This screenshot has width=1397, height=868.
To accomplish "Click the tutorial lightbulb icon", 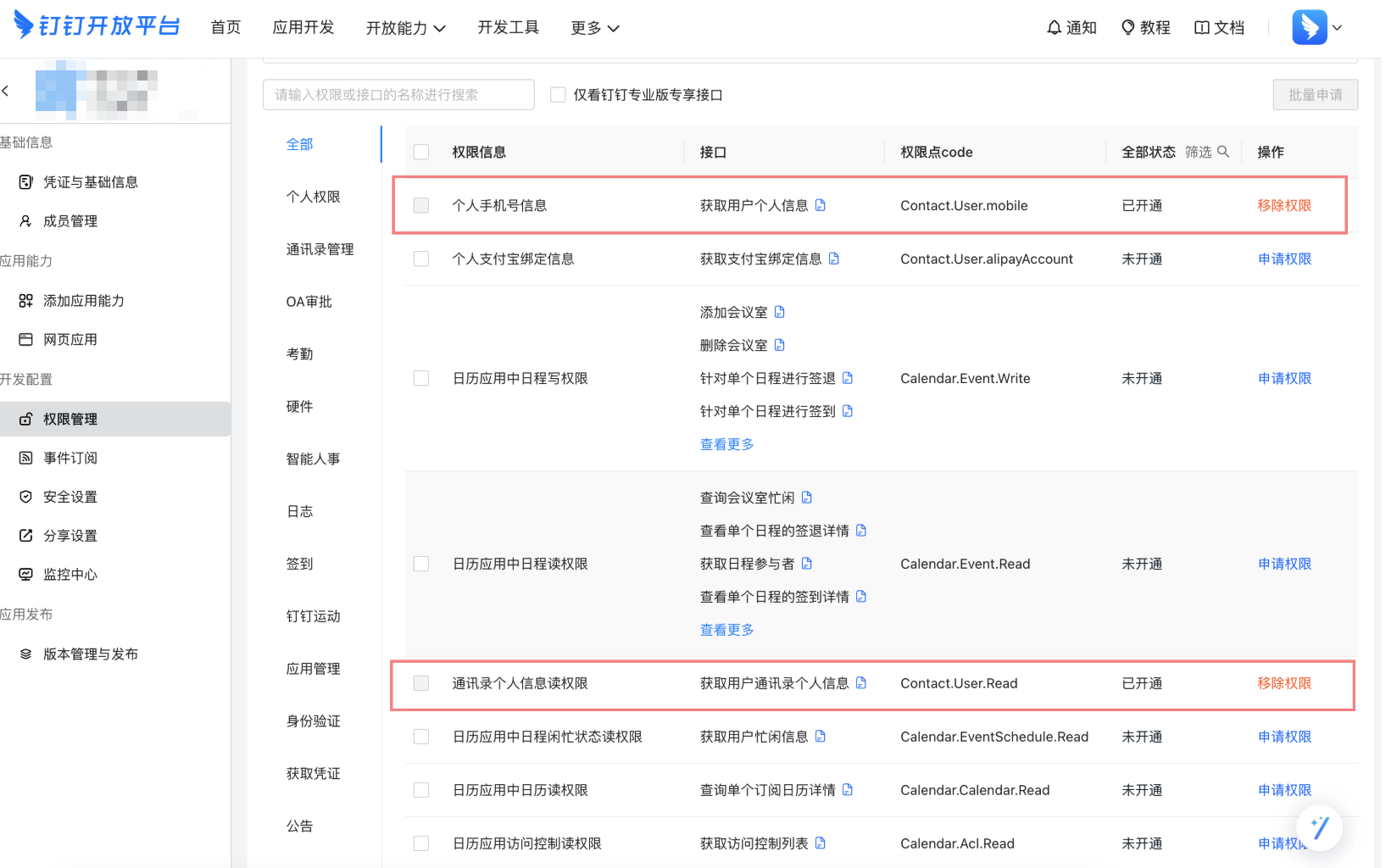I will click(x=1127, y=28).
